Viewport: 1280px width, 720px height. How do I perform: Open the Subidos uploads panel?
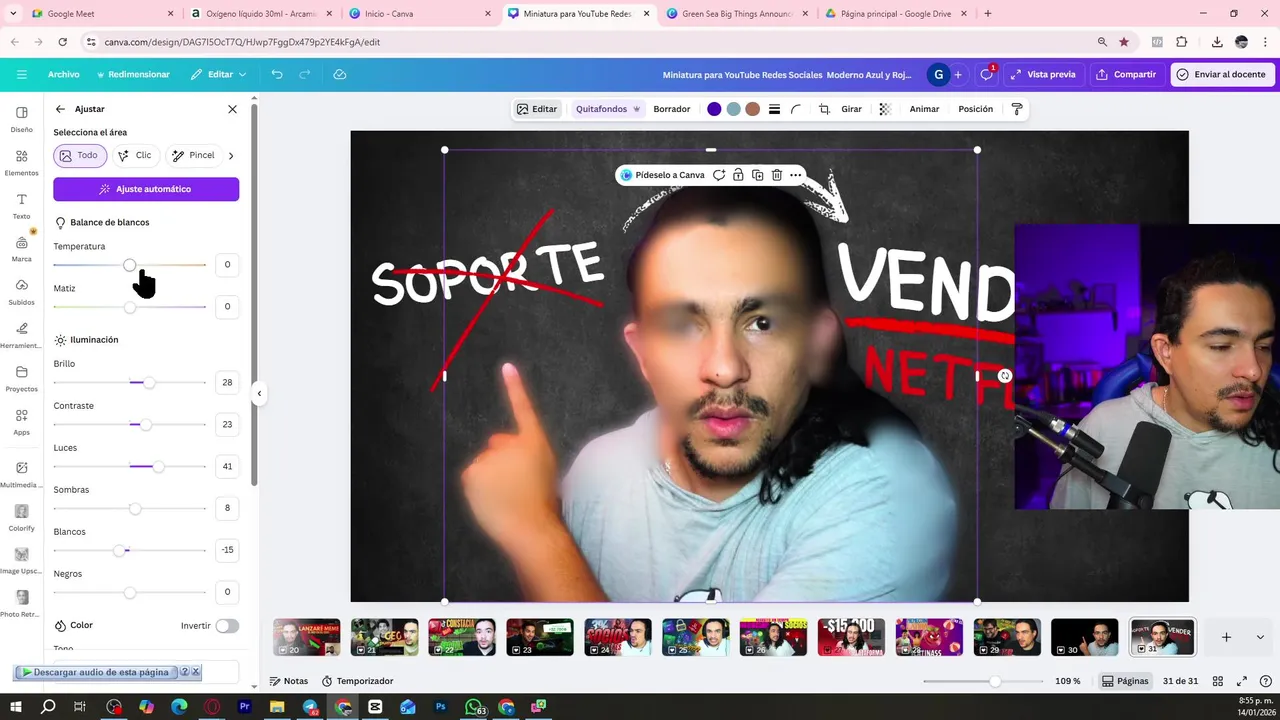pos(21,291)
